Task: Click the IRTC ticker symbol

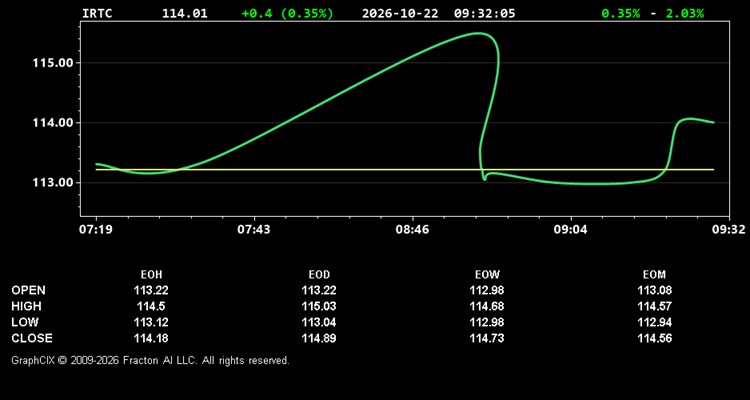Action: coord(97,13)
